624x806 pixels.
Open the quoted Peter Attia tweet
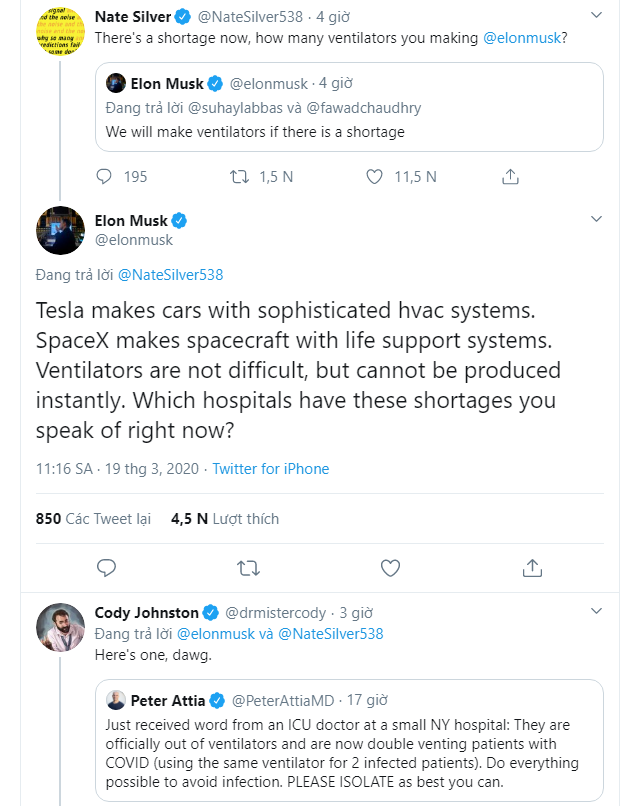coord(350,745)
